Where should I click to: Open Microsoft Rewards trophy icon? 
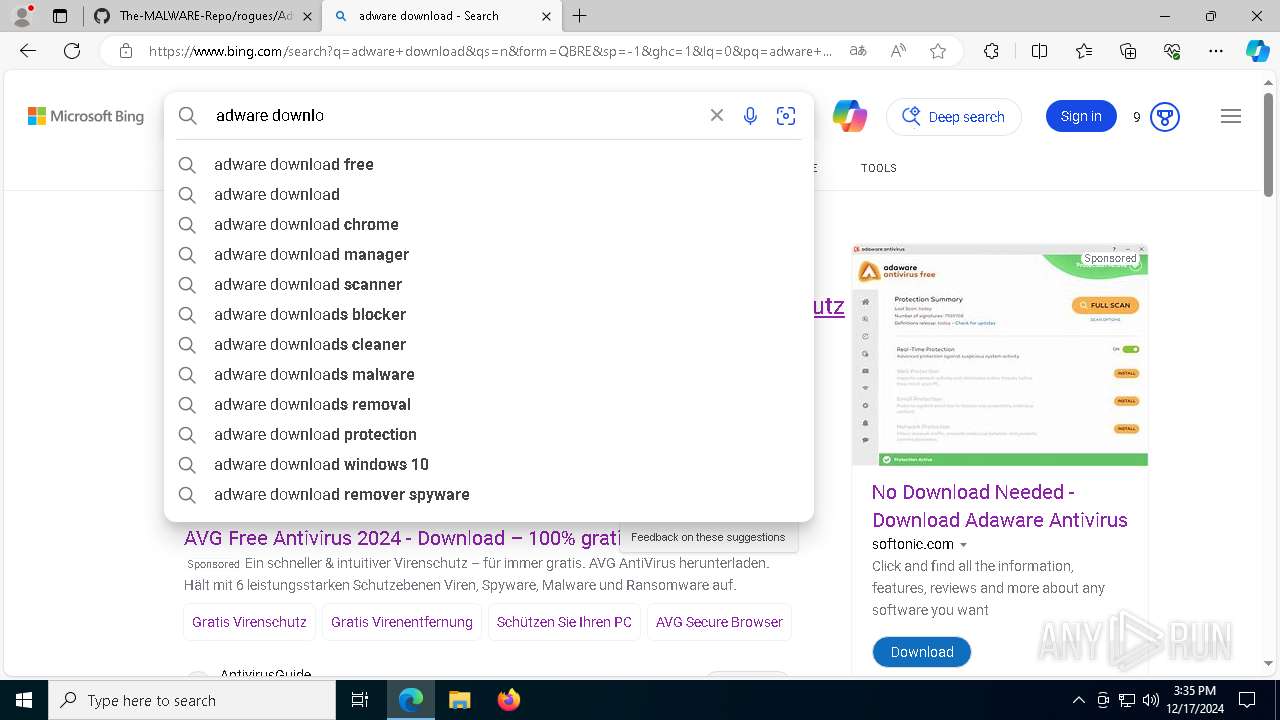1165,117
